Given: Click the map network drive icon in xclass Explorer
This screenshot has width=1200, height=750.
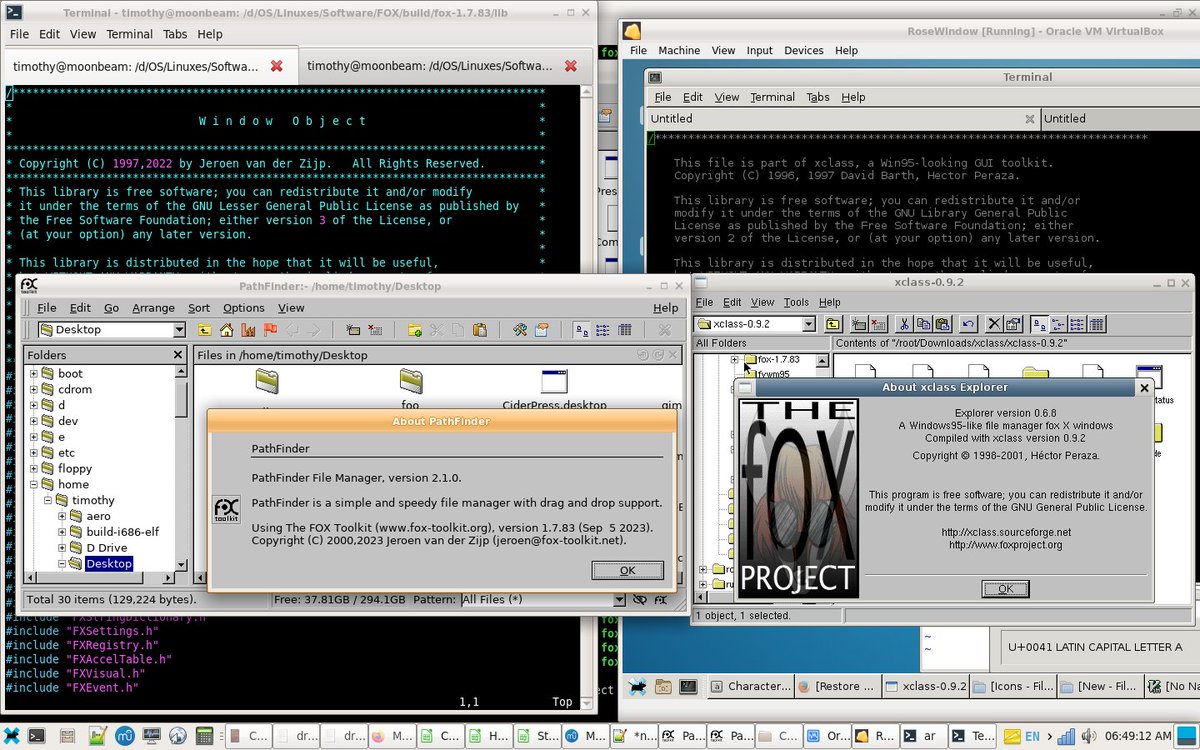Looking at the screenshot, I should (x=859, y=324).
